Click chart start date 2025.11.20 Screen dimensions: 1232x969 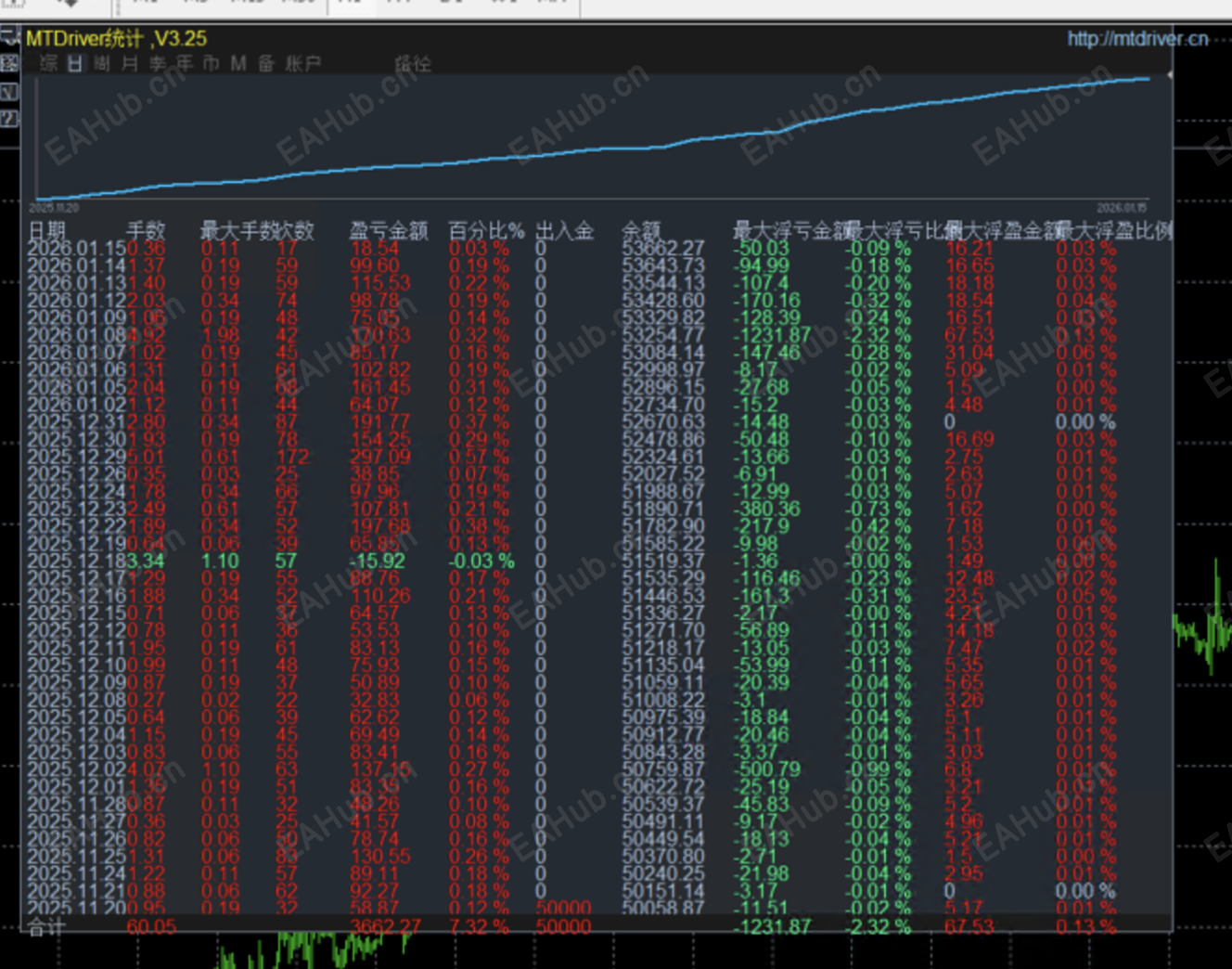point(55,208)
